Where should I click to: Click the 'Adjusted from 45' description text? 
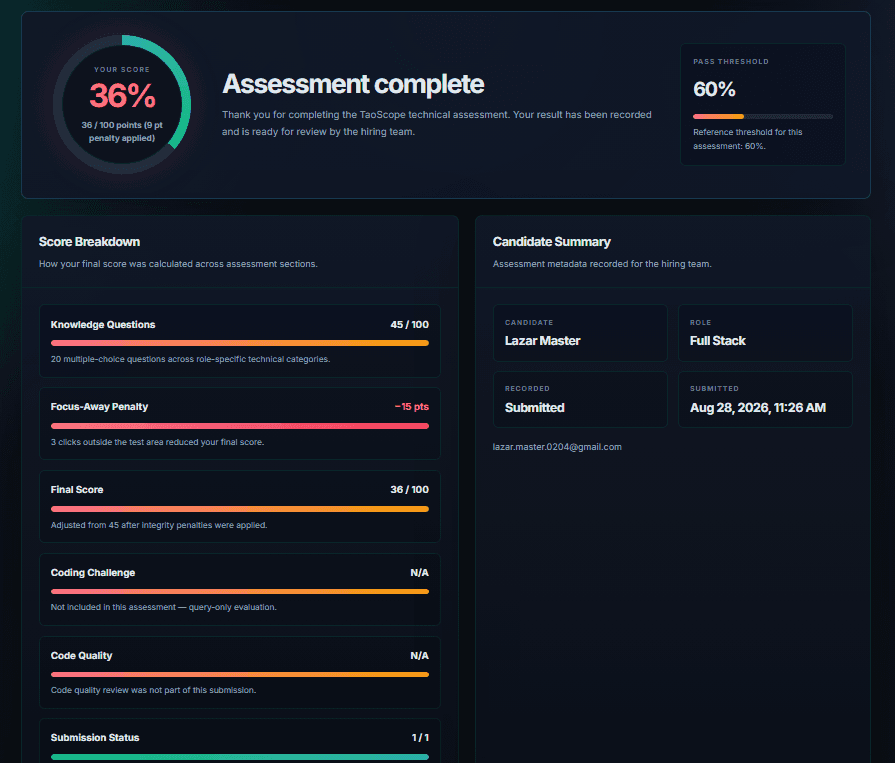tap(159, 525)
